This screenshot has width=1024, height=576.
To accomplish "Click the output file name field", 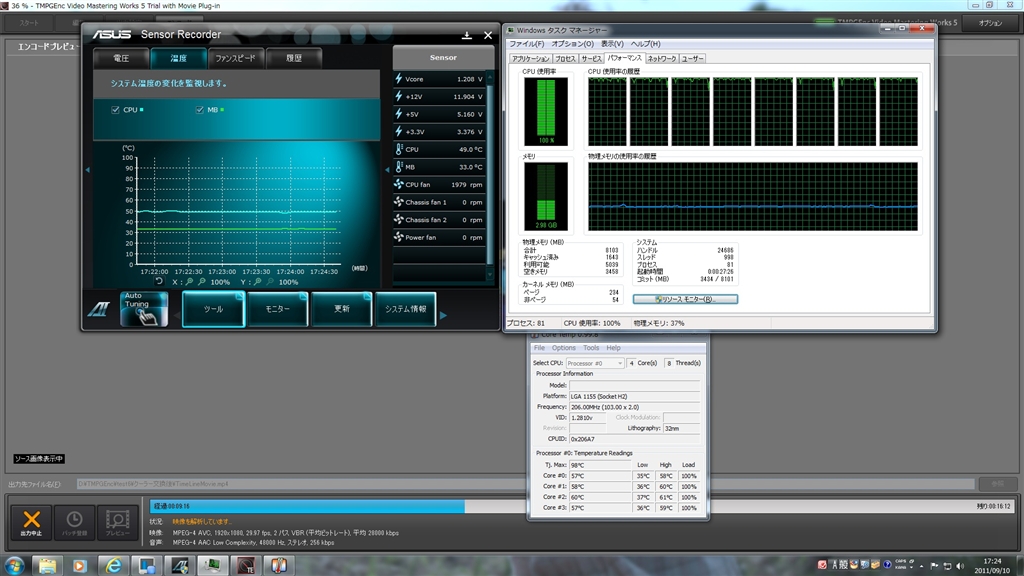I will [526, 484].
